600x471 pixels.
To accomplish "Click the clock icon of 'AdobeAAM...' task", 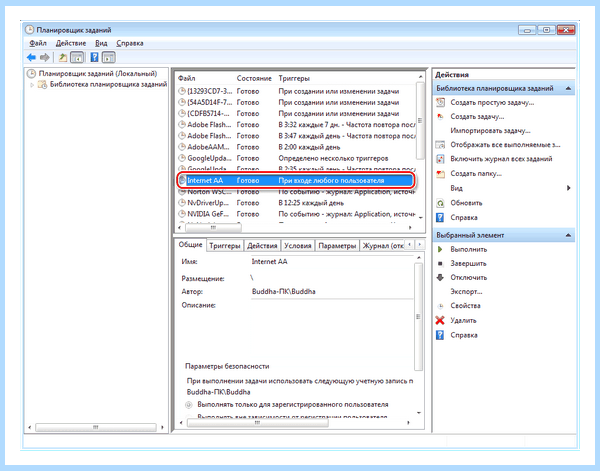I will 182,147.
